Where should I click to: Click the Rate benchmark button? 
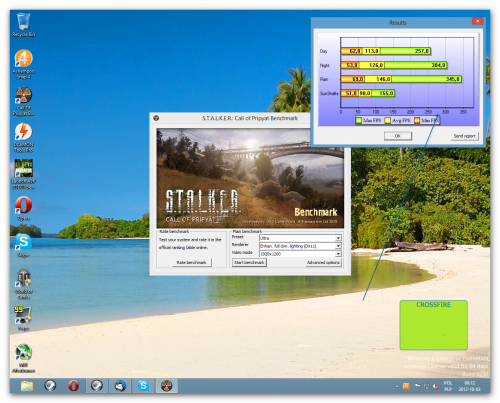click(x=191, y=263)
